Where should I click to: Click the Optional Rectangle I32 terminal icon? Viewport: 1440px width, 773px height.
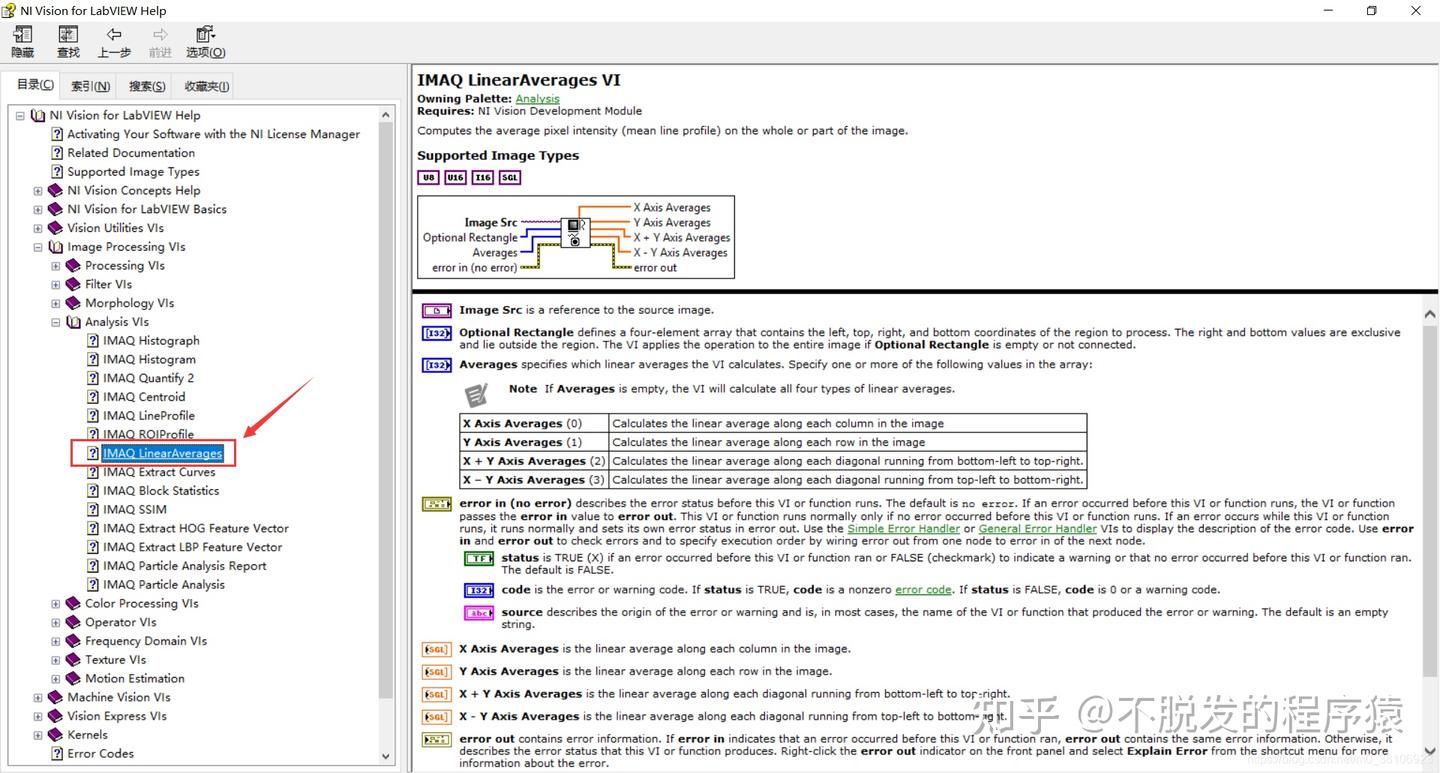(437, 334)
